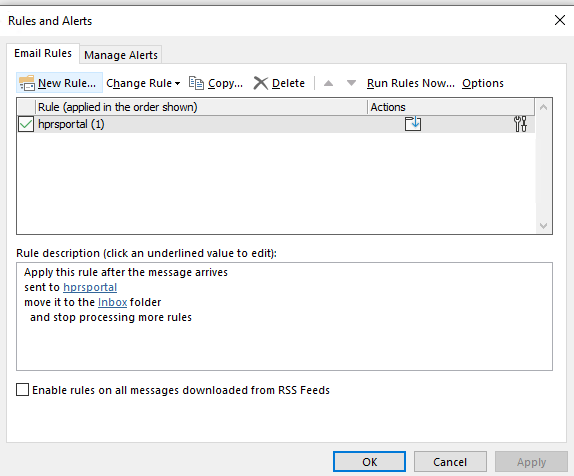574x476 pixels.
Task: Click the OK button
Action: tap(369, 462)
